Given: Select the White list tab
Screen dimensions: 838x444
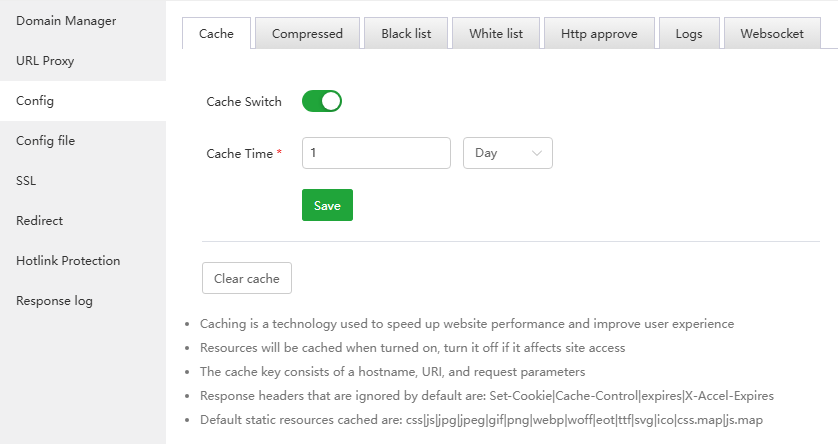Looking at the screenshot, I should (496, 33).
